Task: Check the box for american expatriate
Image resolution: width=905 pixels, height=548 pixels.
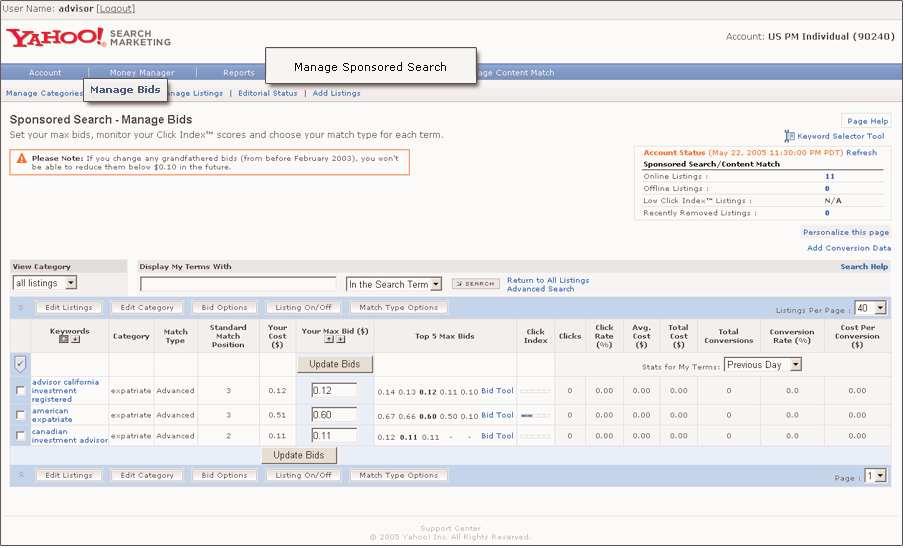Action: click(x=21, y=415)
